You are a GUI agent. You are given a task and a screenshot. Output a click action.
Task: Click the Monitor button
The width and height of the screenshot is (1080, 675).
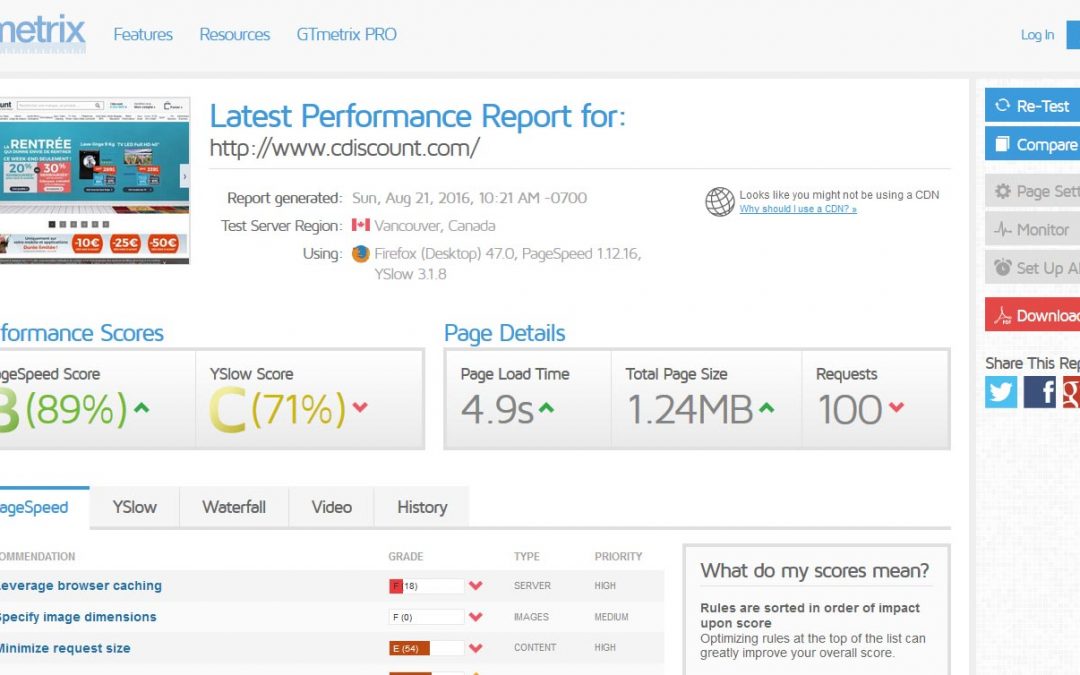coord(1032,229)
